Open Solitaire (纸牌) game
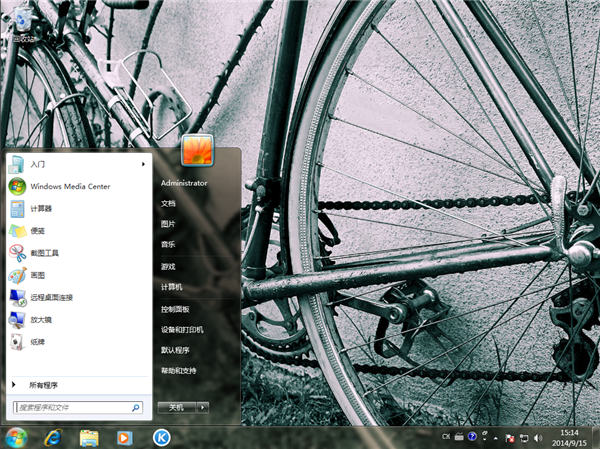 pyautogui.click(x=37, y=342)
